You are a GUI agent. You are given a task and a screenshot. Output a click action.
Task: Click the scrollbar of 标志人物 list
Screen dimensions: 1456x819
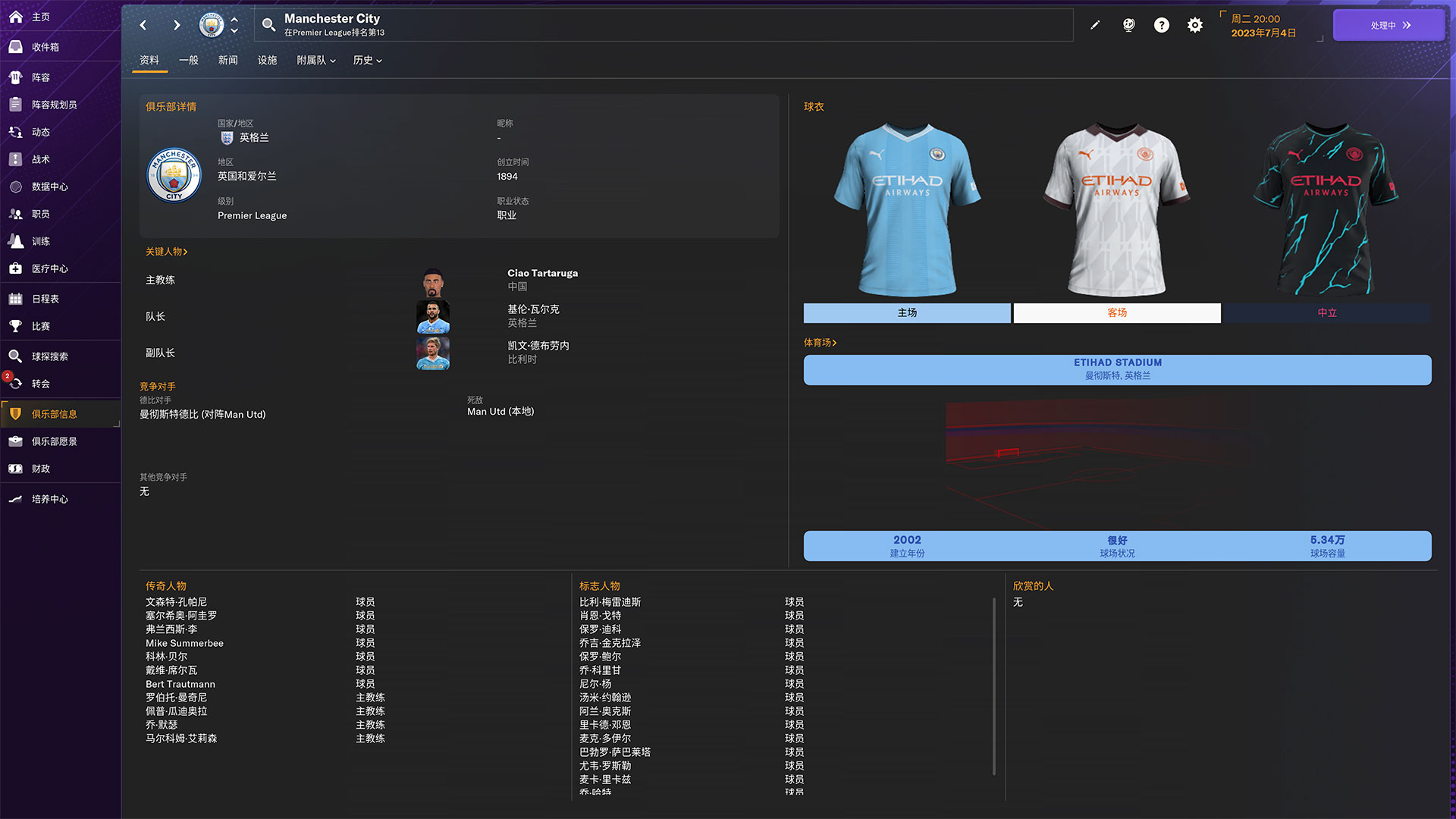pyautogui.click(x=994, y=686)
